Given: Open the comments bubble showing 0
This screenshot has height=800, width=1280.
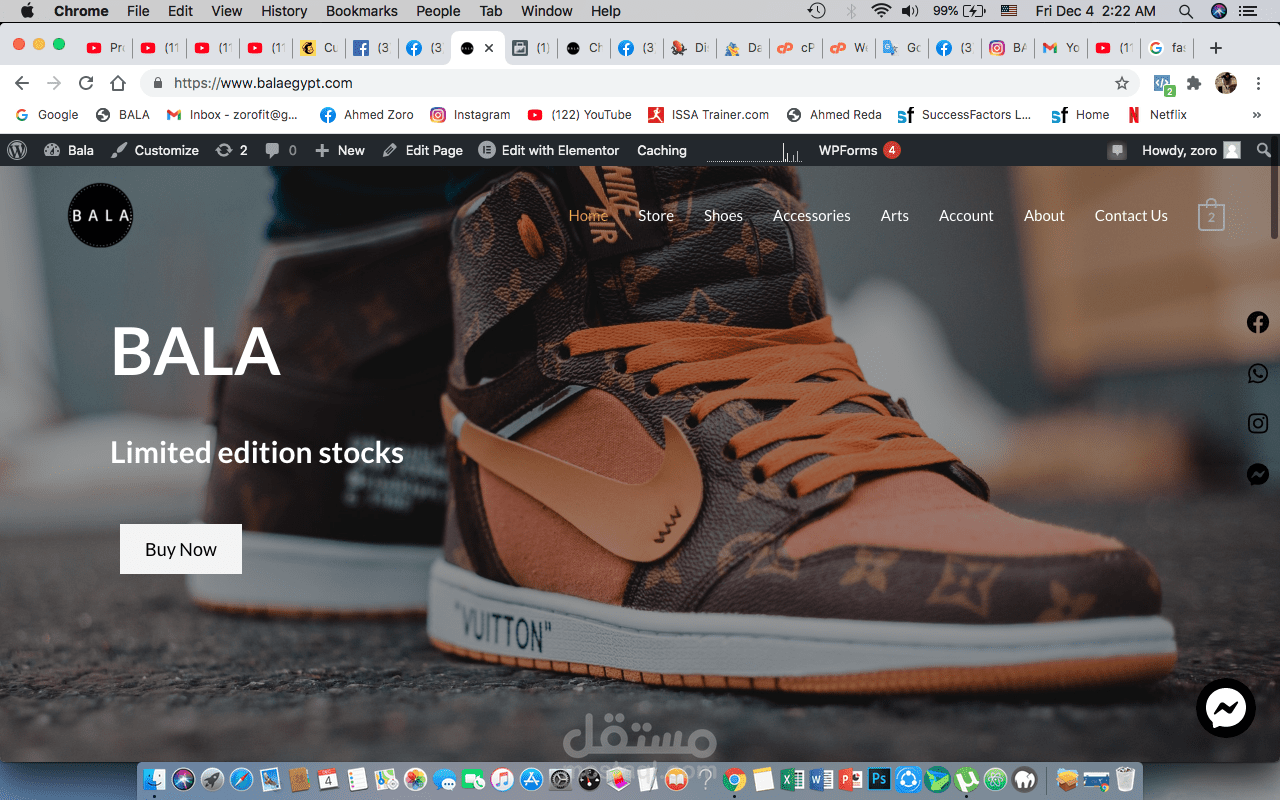Looking at the screenshot, I should [x=281, y=150].
